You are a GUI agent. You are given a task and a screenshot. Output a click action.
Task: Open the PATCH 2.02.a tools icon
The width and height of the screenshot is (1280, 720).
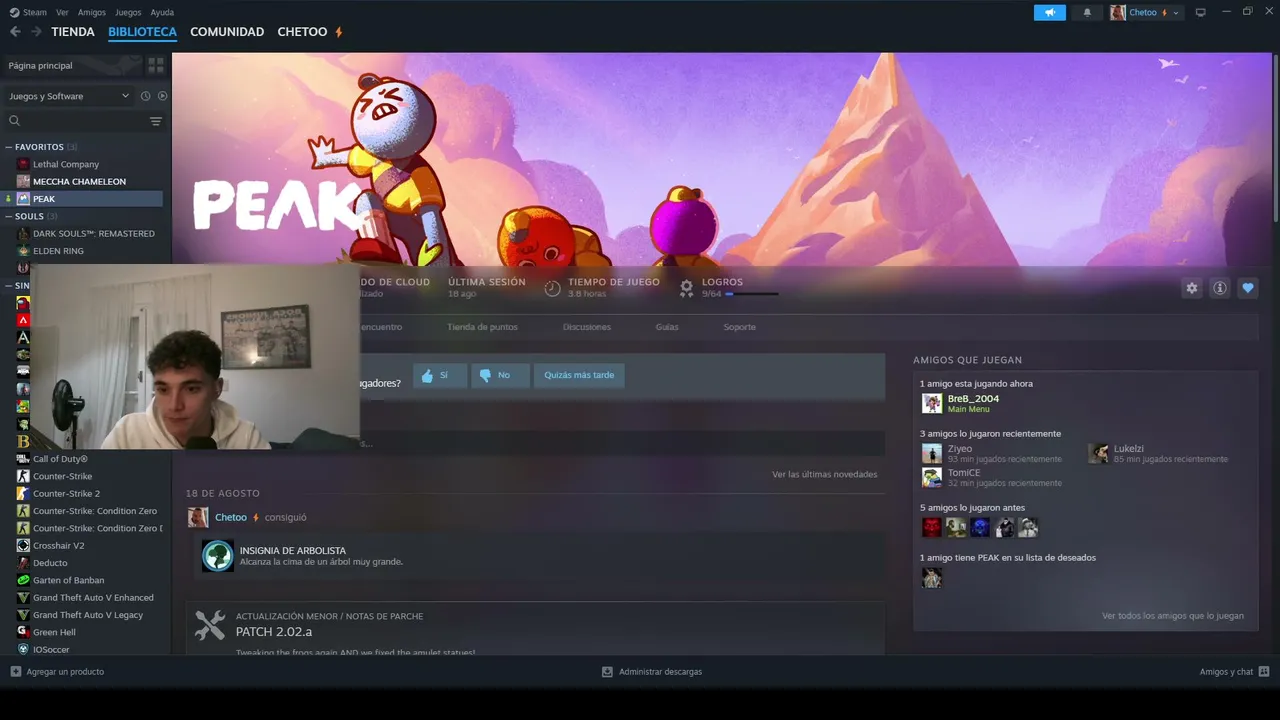(210, 625)
